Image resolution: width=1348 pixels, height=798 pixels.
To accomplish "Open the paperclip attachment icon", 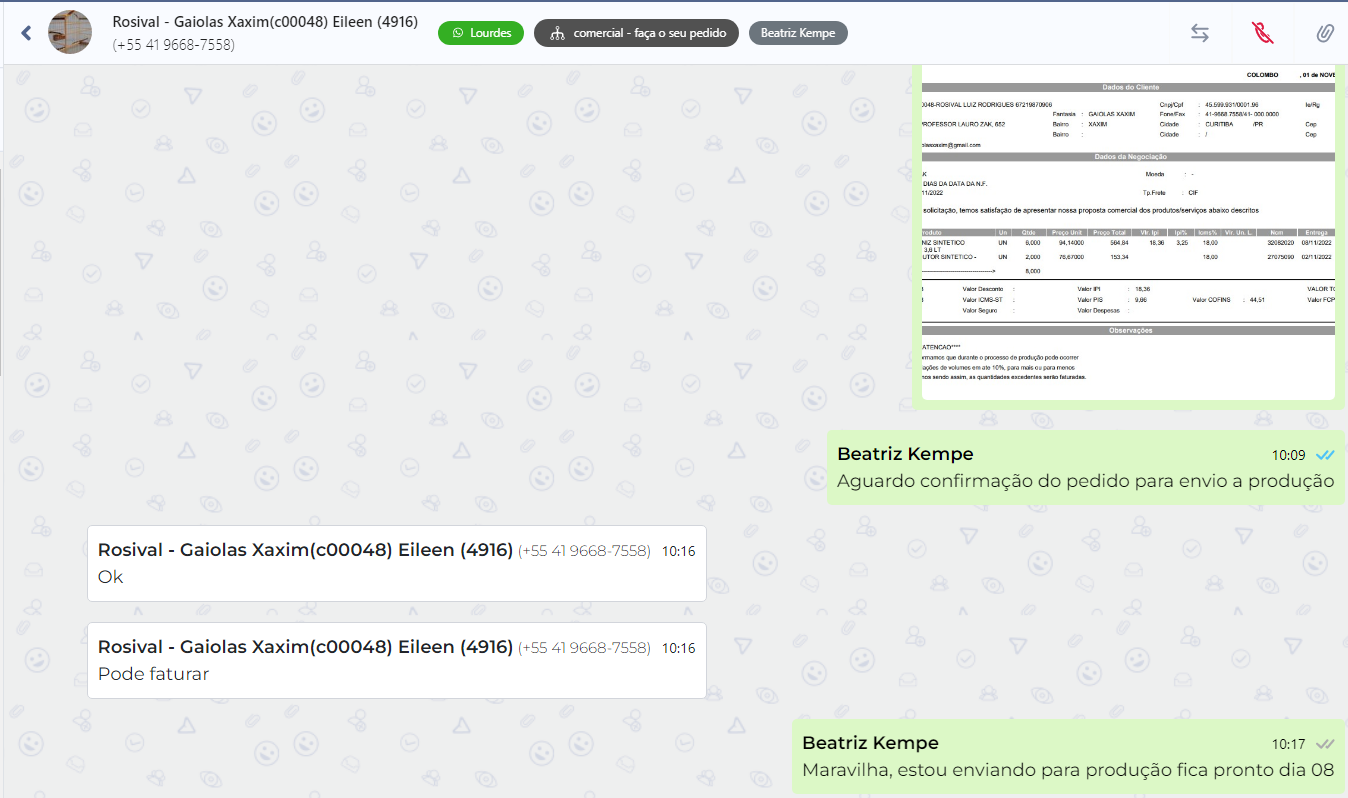I will pyautogui.click(x=1325, y=33).
